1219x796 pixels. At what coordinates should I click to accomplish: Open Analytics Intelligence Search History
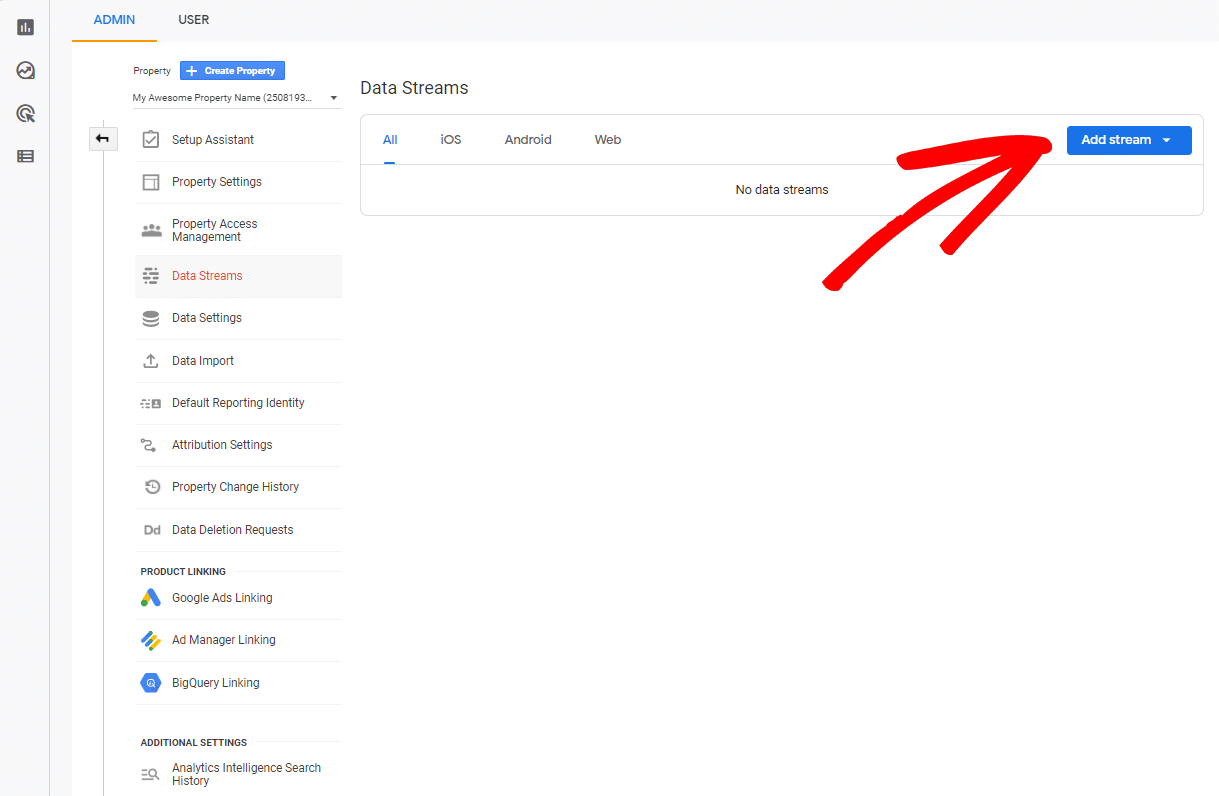(x=246, y=774)
